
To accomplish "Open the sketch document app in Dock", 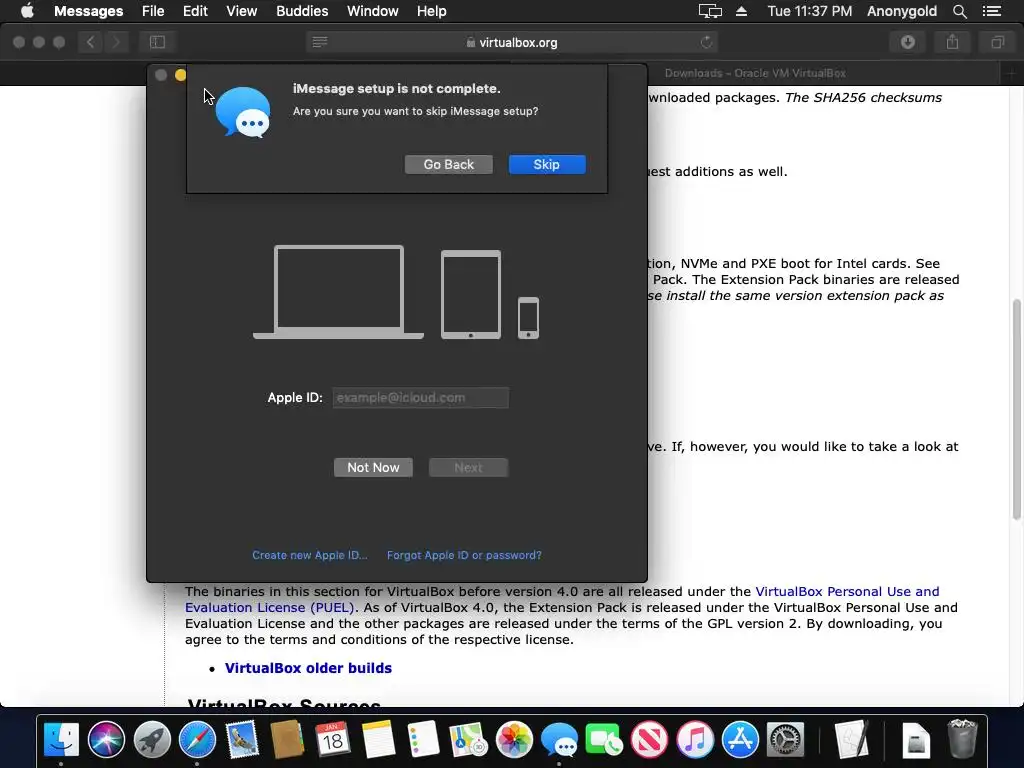I will (852, 739).
